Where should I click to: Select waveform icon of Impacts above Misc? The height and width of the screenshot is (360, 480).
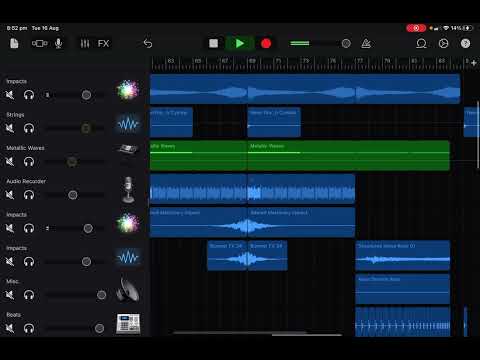click(x=128, y=257)
